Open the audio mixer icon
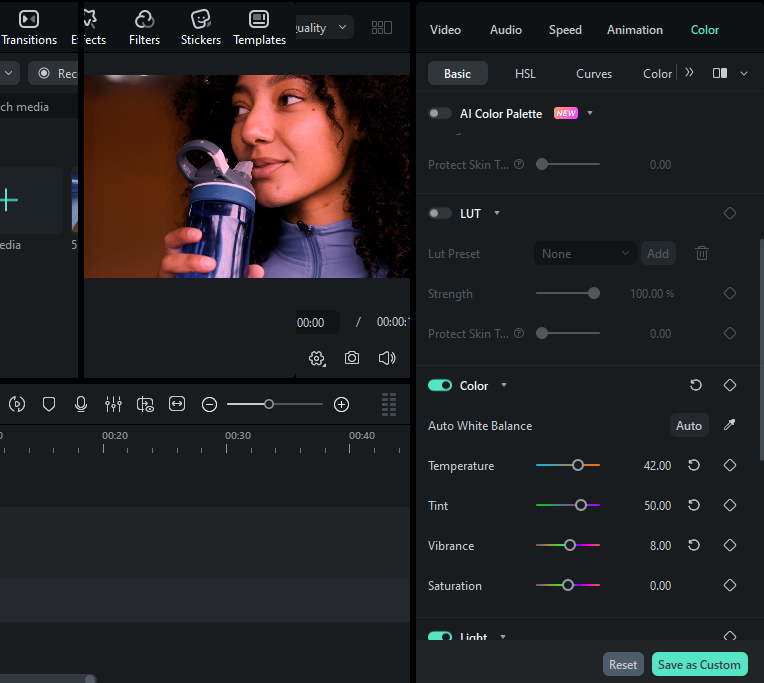Viewport: 764px width, 683px height. point(113,404)
